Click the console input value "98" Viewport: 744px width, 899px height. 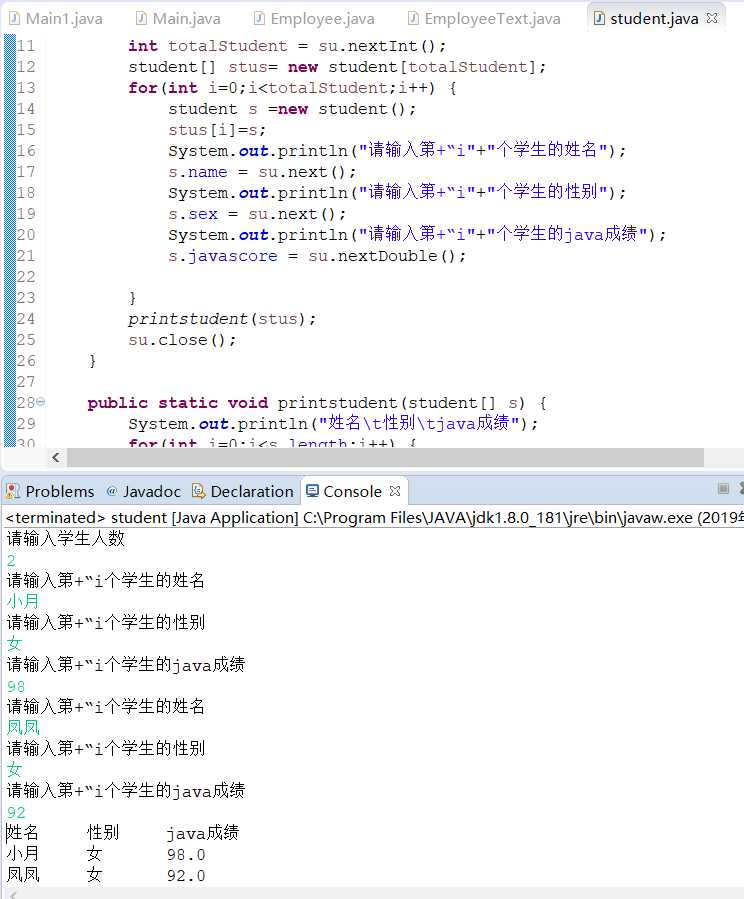[16, 686]
